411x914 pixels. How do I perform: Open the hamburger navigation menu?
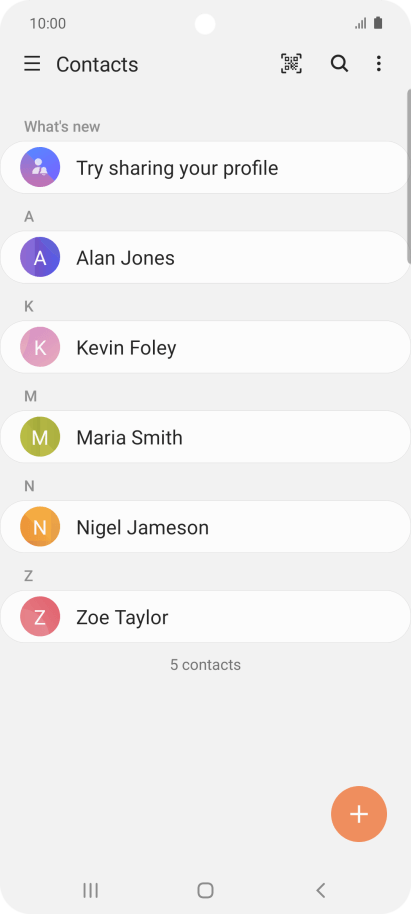click(32, 64)
